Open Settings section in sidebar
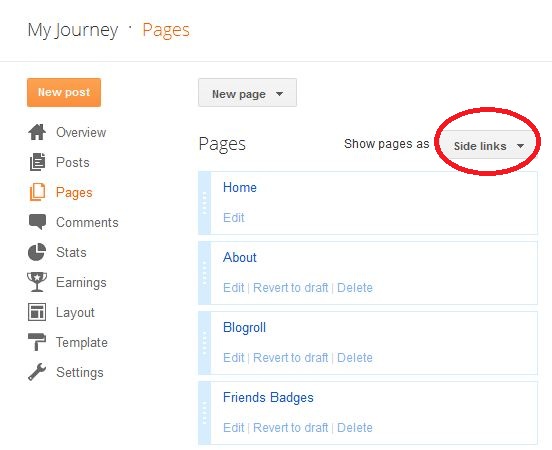Viewport: 552px width, 450px height. tap(80, 373)
